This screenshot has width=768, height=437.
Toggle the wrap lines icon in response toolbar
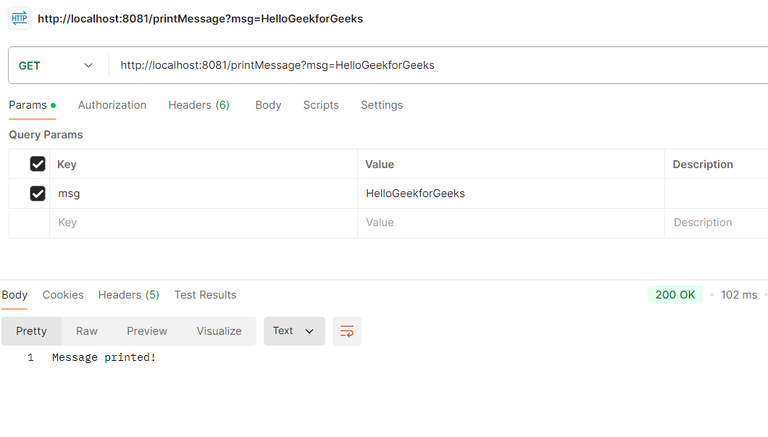coord(347,331)
